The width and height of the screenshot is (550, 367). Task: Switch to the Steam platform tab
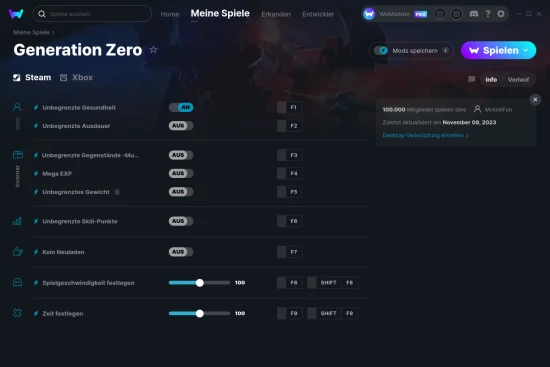(x=32, y=78)
